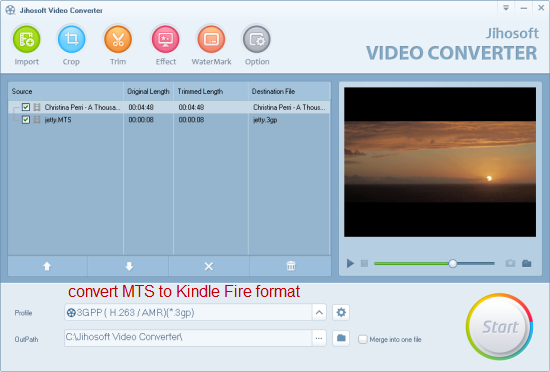Open the Option settings

click(x=257, y=39)
